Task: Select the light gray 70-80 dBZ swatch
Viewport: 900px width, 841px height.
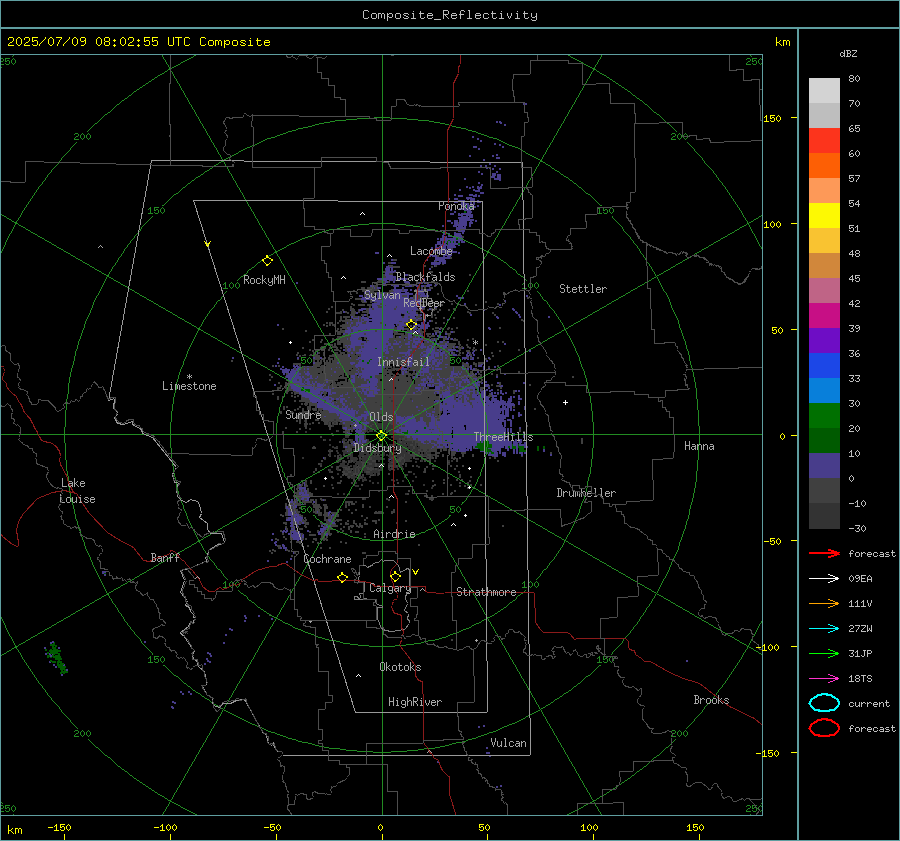Action: click(824, 91)
